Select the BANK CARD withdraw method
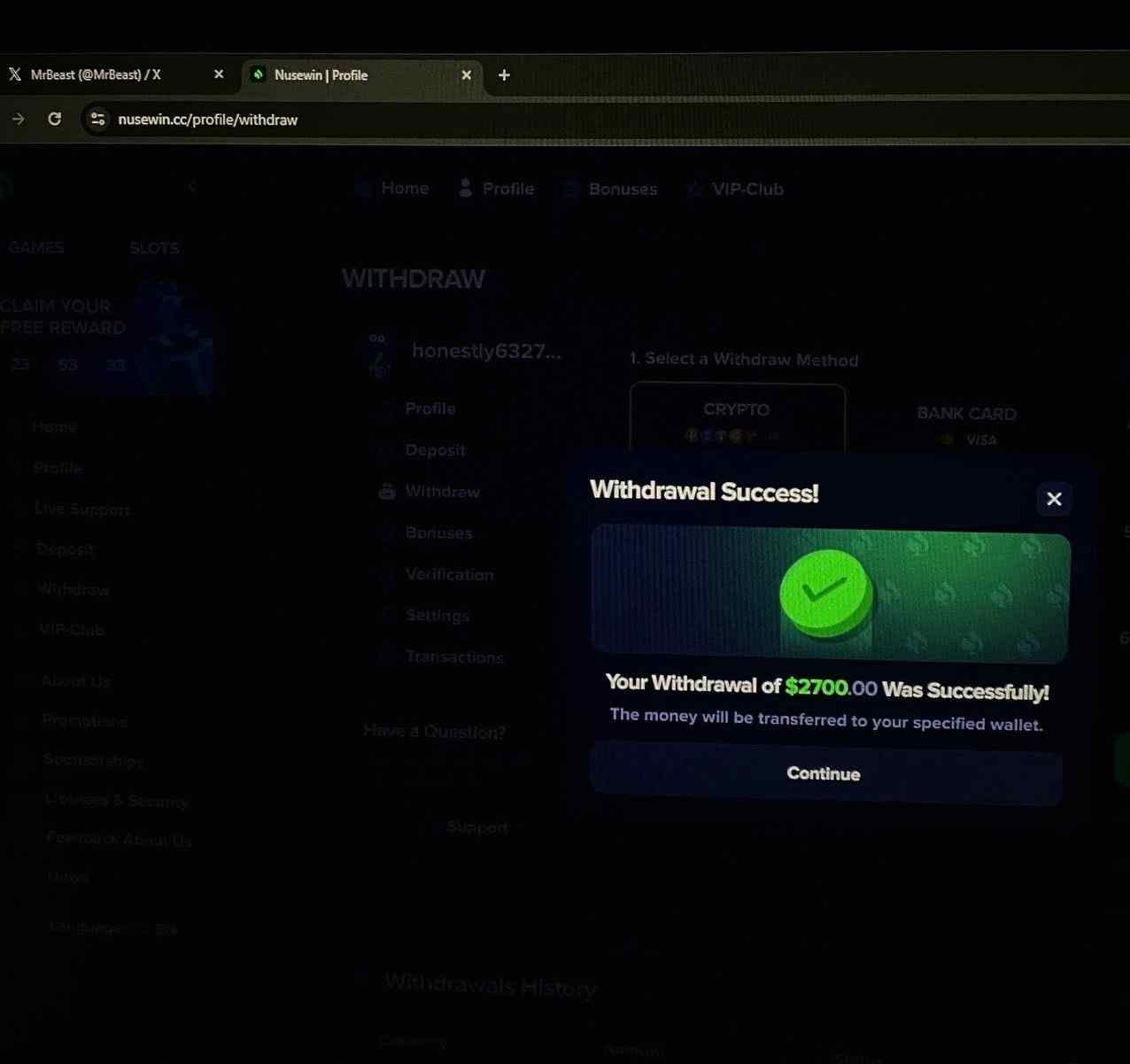The image size is (1130, 1064). click(965, 423)
